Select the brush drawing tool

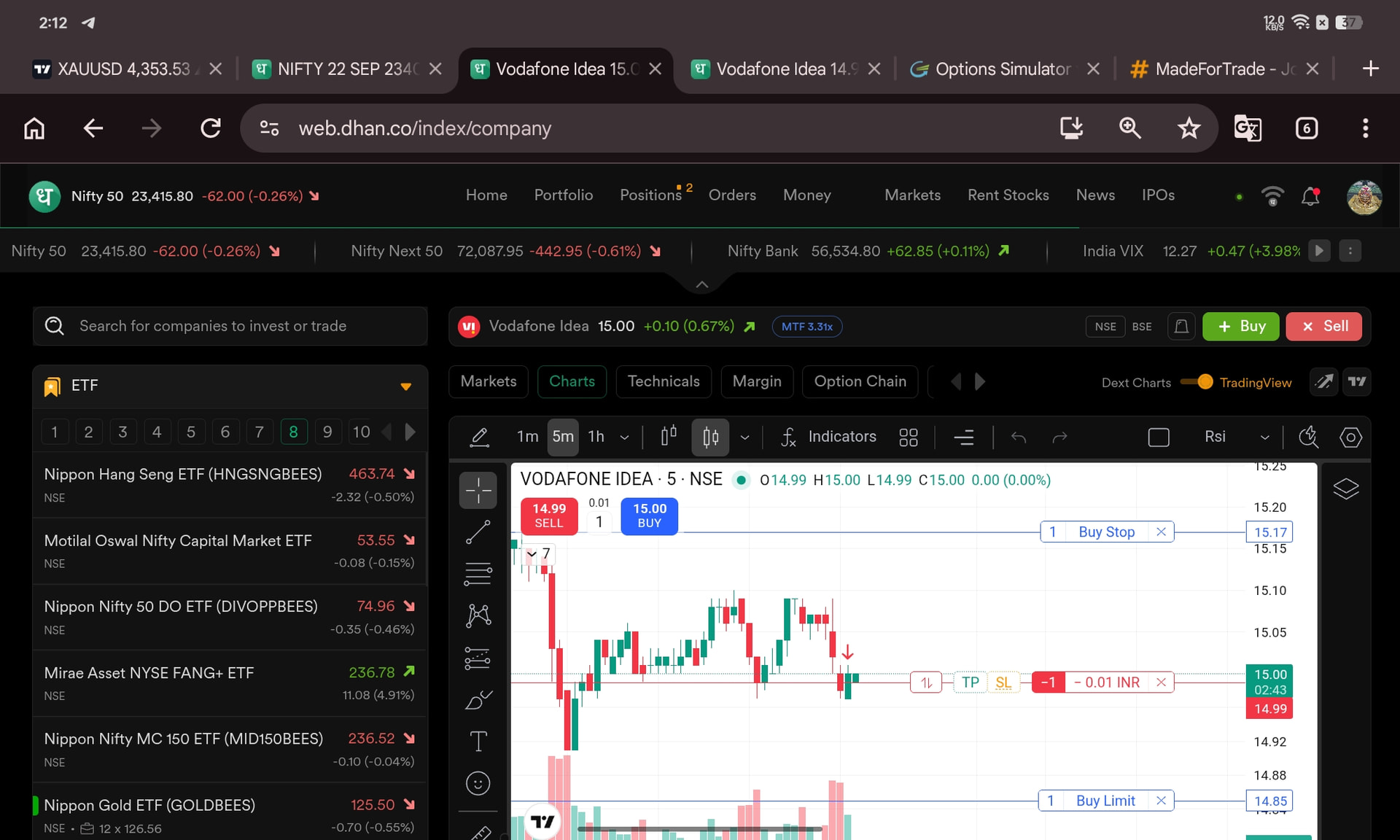(478, 700)
